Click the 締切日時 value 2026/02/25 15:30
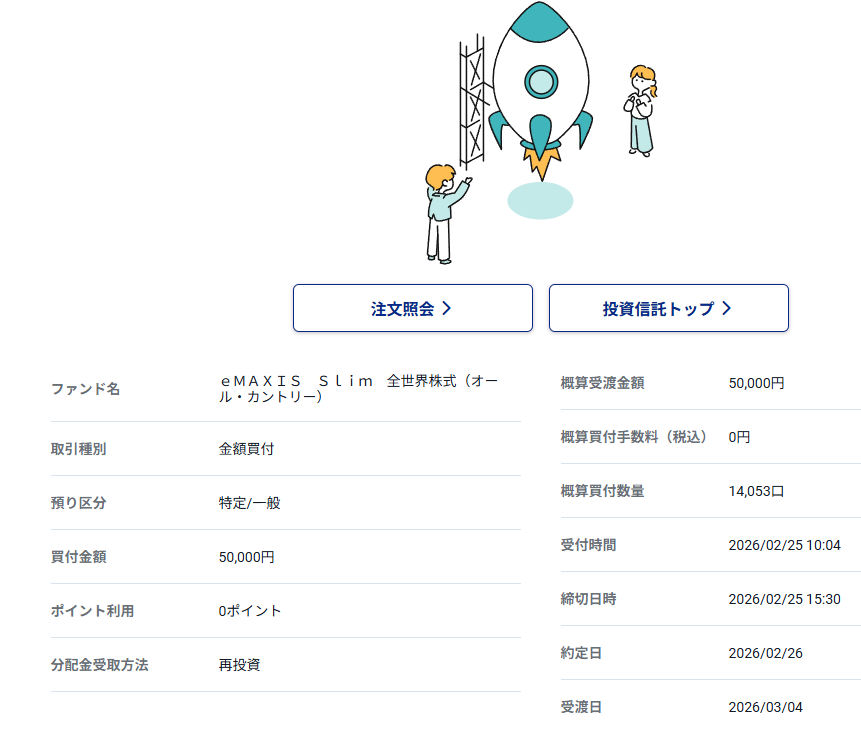This screenshot has height=732, width=861. 784,599
